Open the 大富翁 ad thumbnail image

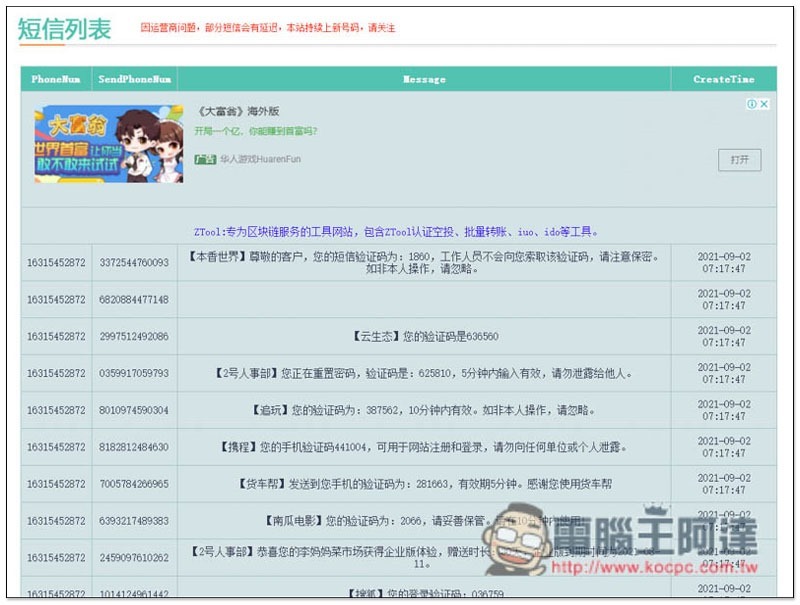pyautogui.click(x=109, y=144)
